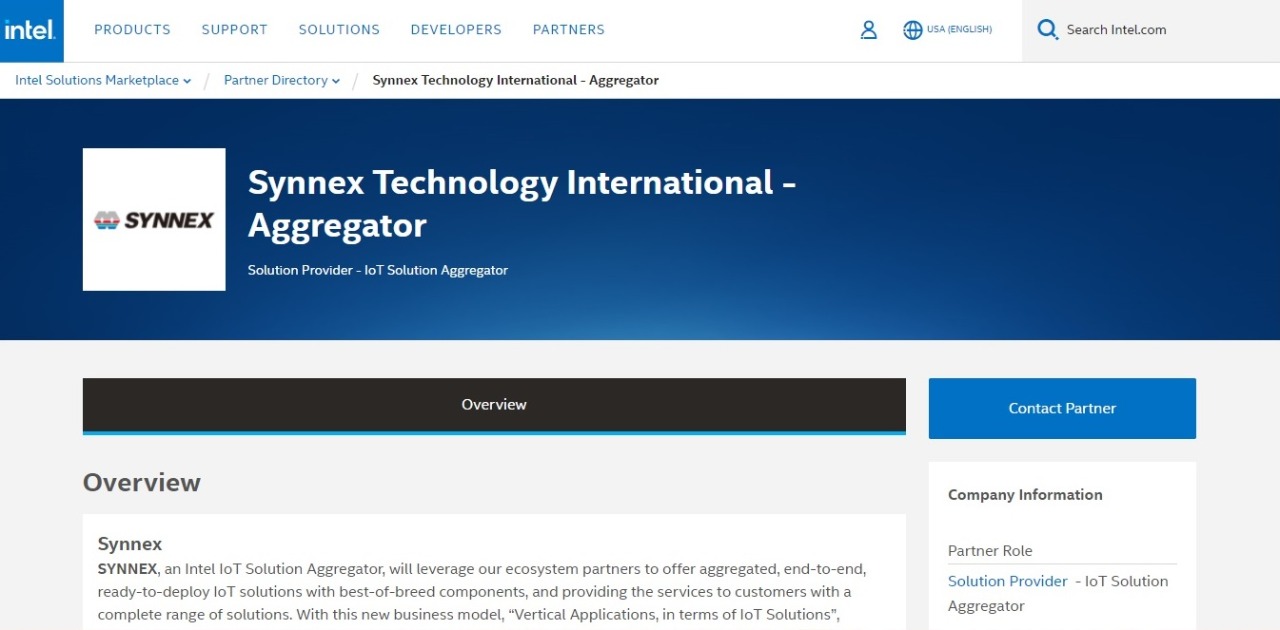Click the Synnex subheading in overview
The height and width of the screenshot is (630, 1280).
click(x=130, y=544)
